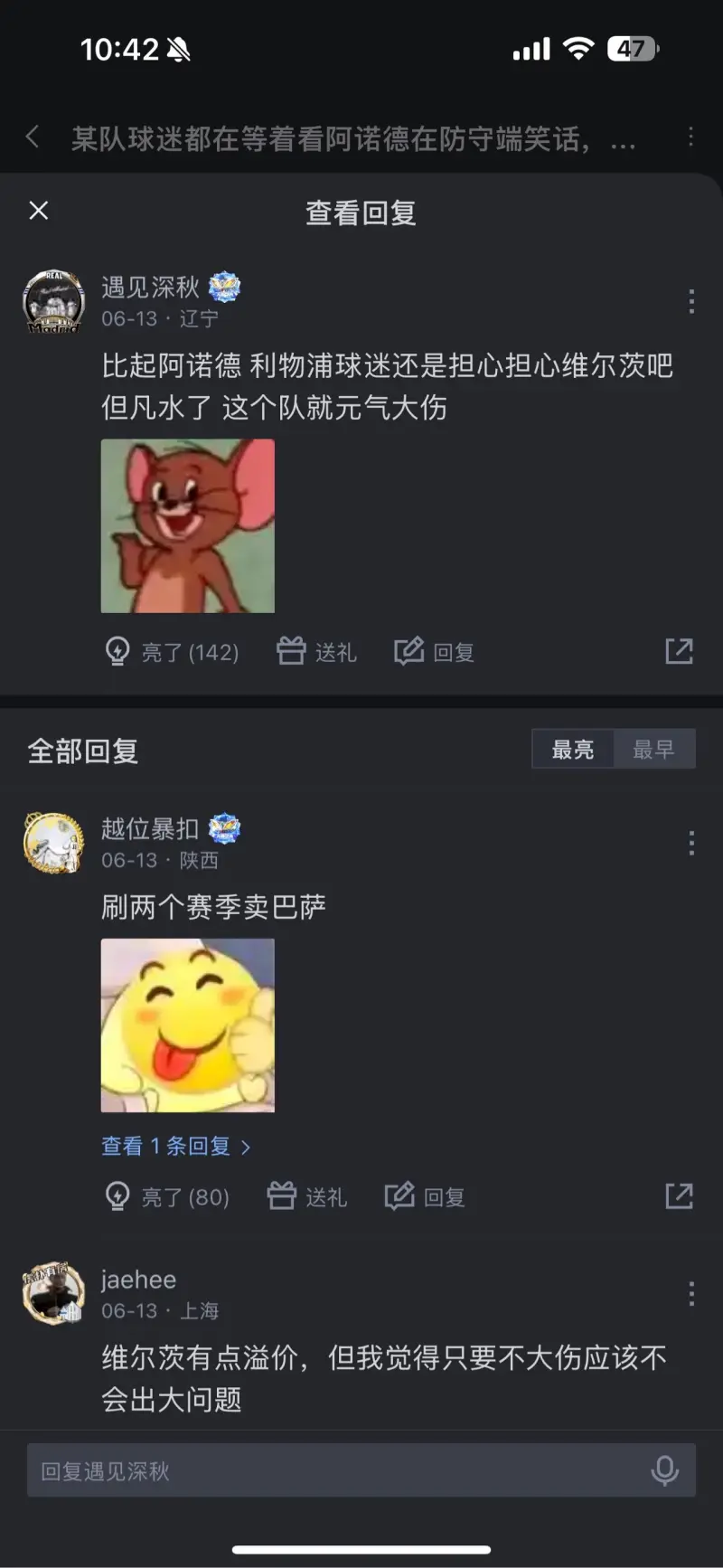Screen dimensions: 723x1568
Task: Send a gift to 越位暴扣's reply
Action: click(x=307, y=1197)
